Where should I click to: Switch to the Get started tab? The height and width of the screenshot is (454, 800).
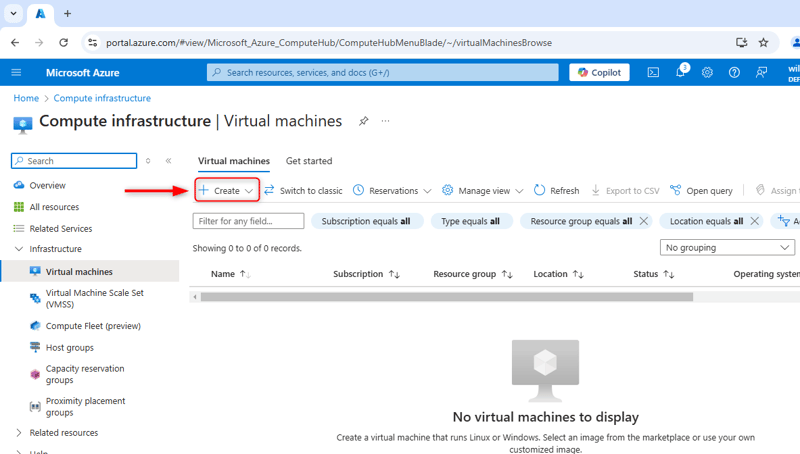(x=309, y=161)
